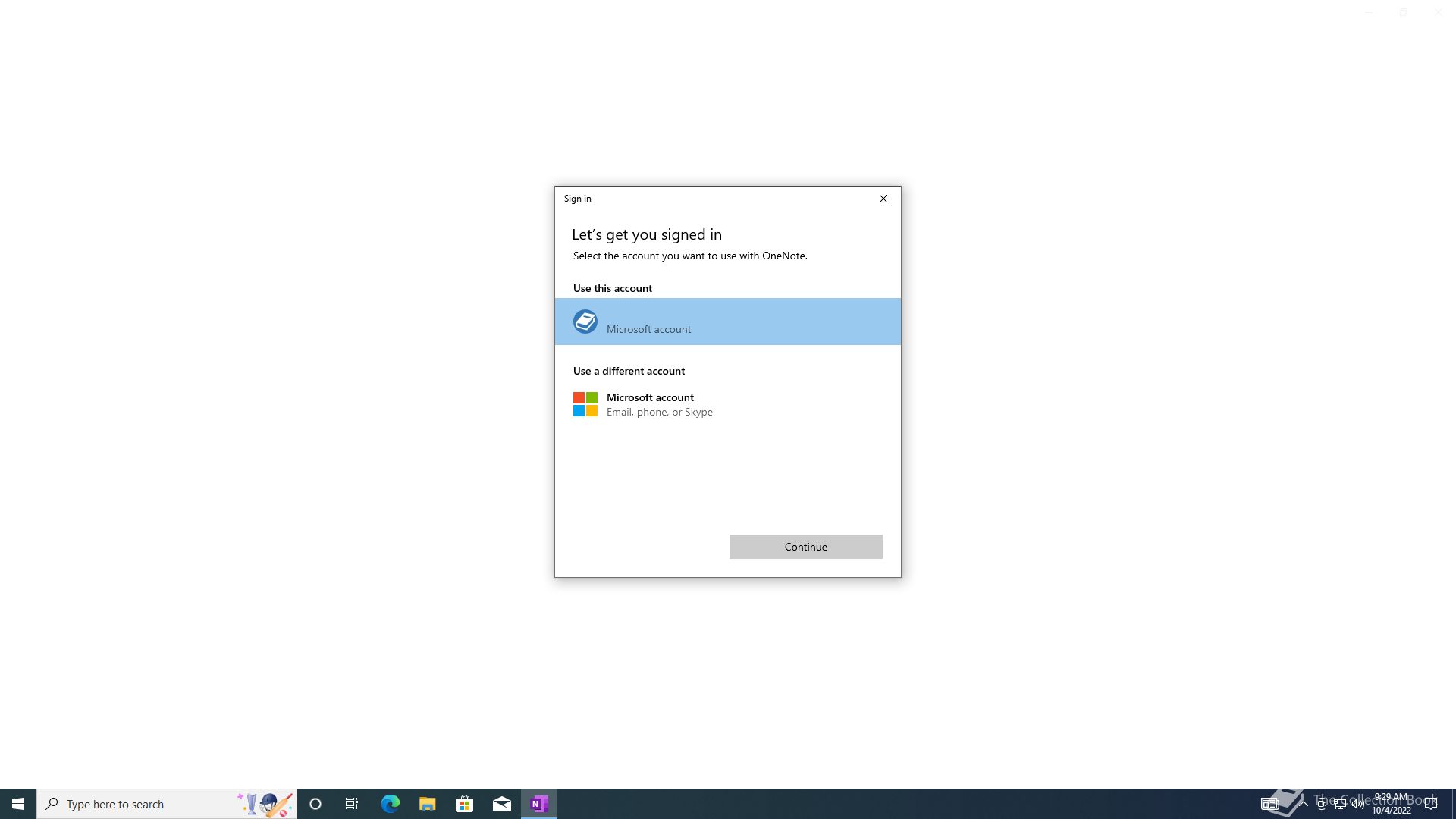Screen dimensions: 1456x819
Task: Click the Microsoft four-color logo
Action: tap(585, 404)
